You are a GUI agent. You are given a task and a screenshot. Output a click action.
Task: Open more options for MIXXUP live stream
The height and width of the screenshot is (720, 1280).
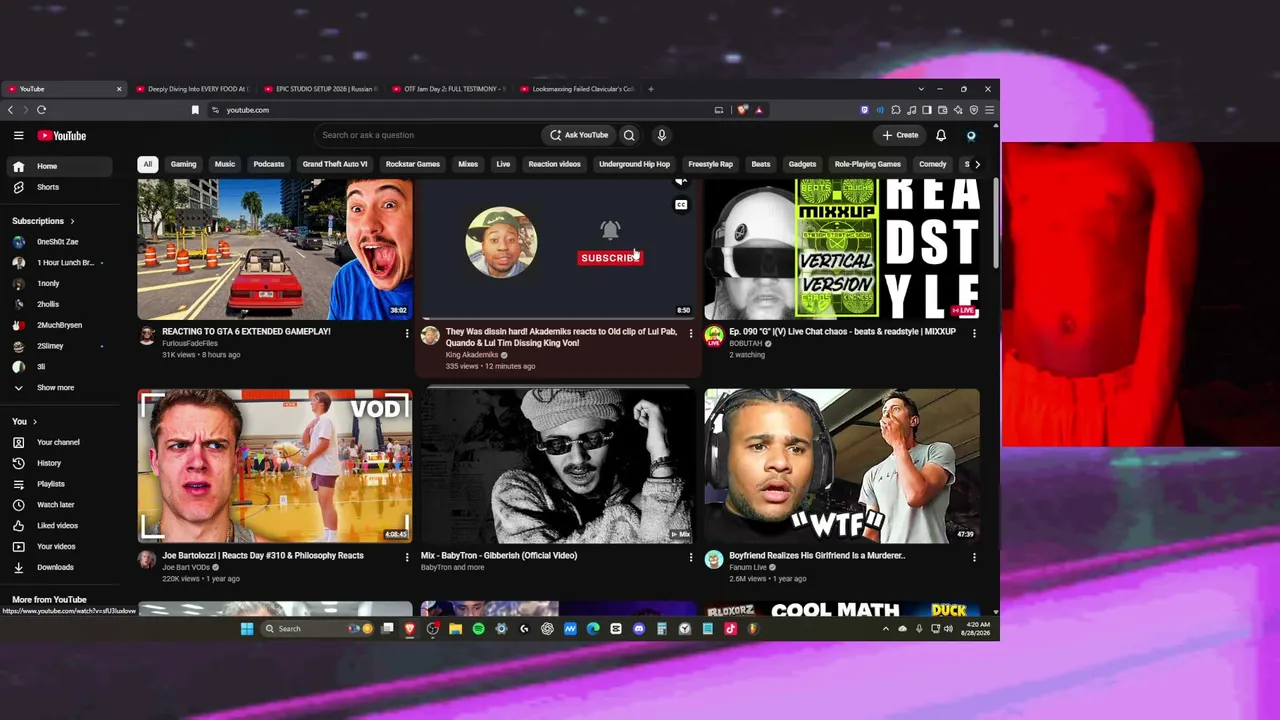coord(974,333)
